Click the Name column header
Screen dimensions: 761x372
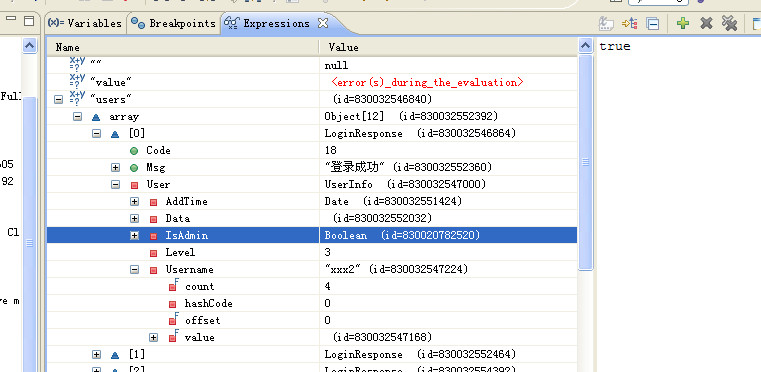tap(182, 47)
